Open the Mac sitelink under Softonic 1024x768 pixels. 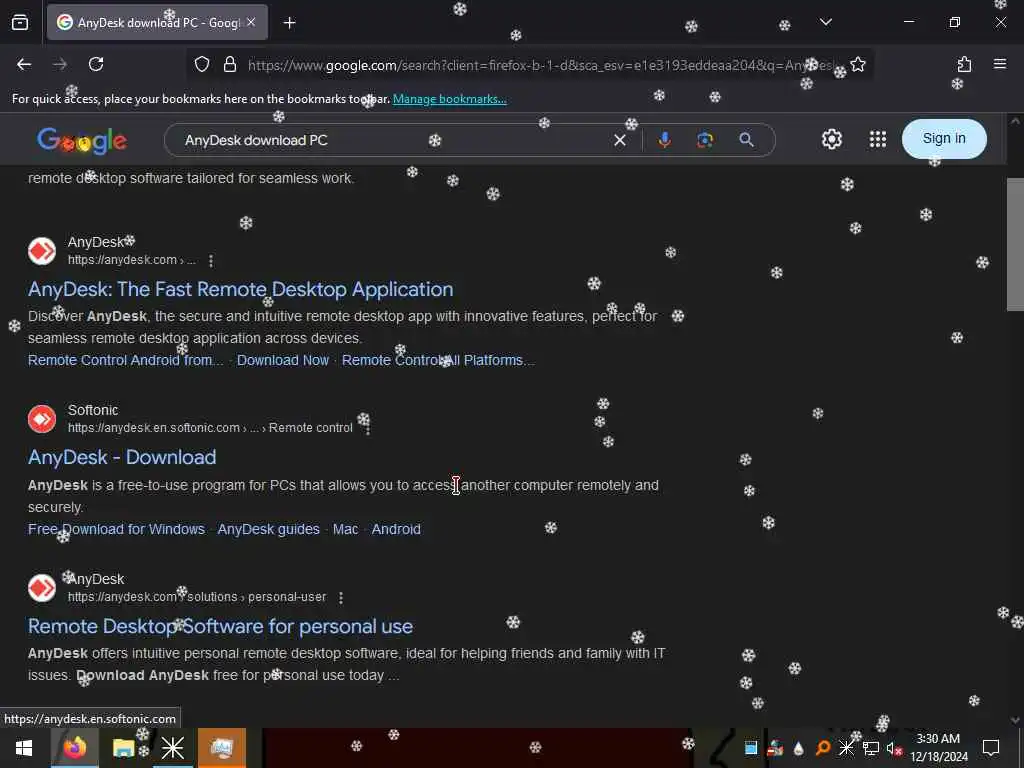[x=345, y=529]
